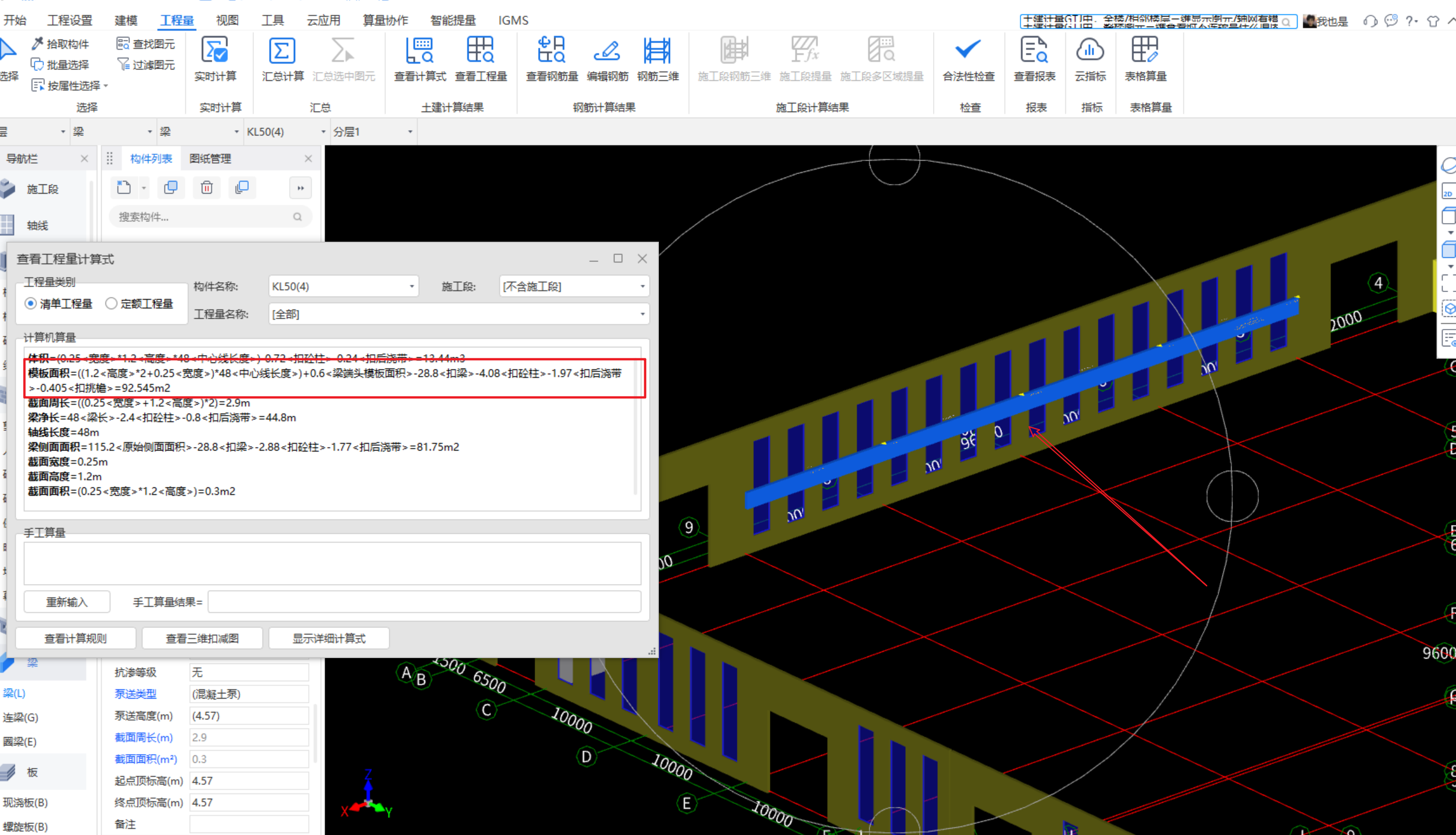
Task: Click the 泵送类型 property link
Action: click(135, 694)
